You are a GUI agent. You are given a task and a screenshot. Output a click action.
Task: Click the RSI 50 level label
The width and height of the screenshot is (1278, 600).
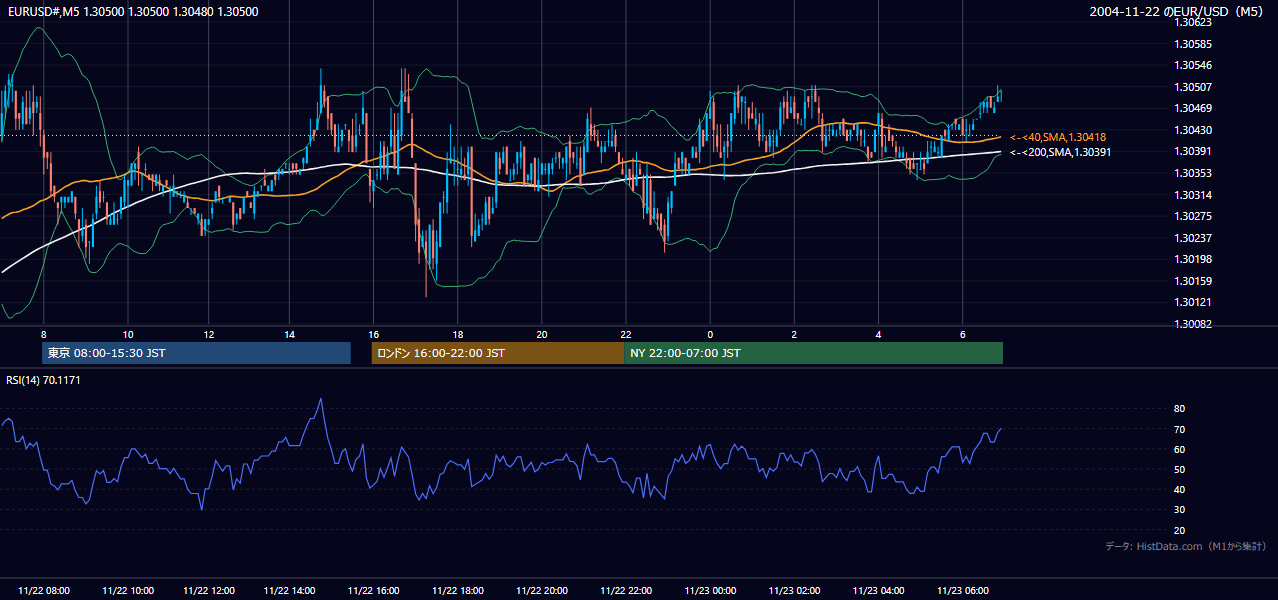tap(1179, 469)
